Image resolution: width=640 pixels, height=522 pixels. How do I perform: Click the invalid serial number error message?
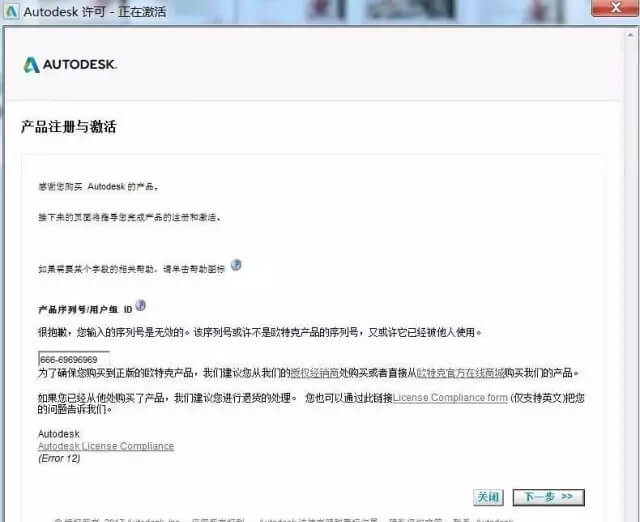coord(260,332)
